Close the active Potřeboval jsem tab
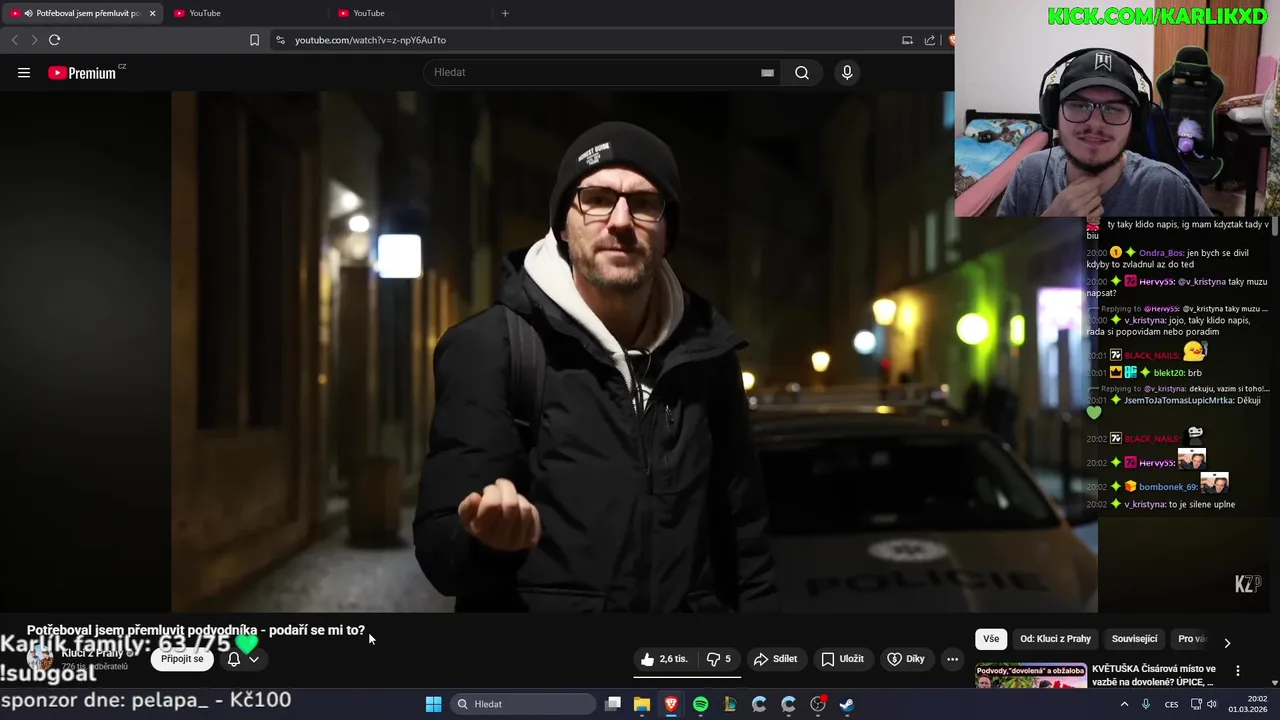 (x=152, y=13)
